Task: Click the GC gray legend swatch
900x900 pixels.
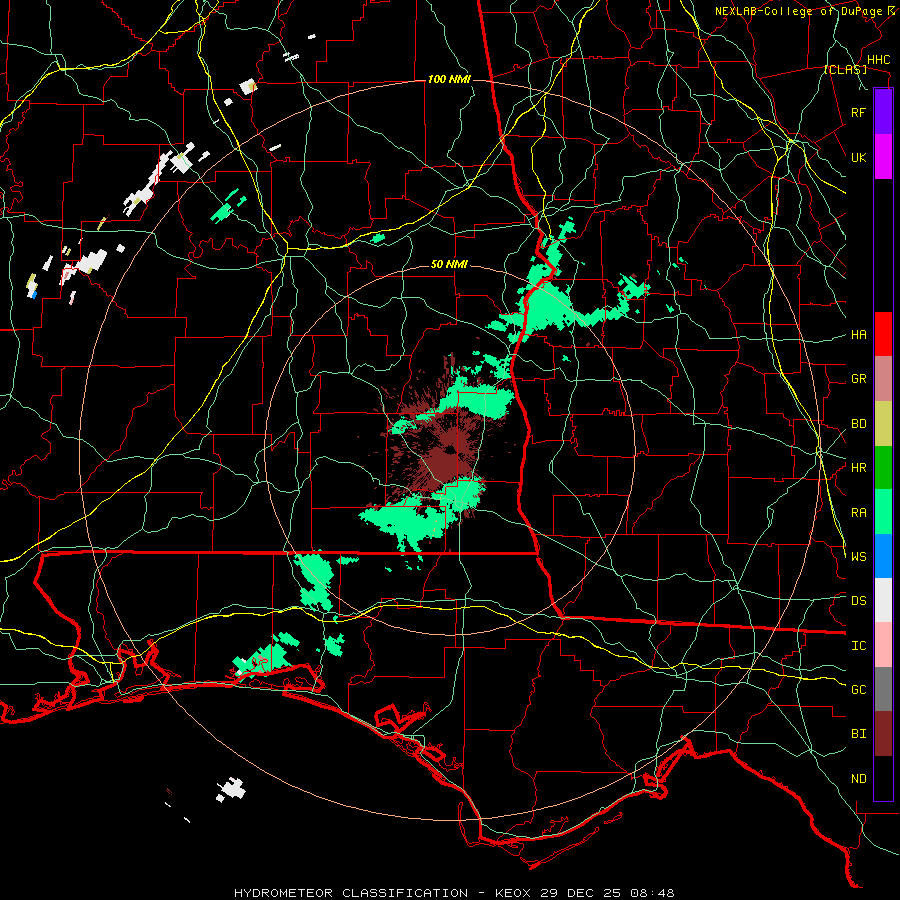Action: [x=883, y=689]
